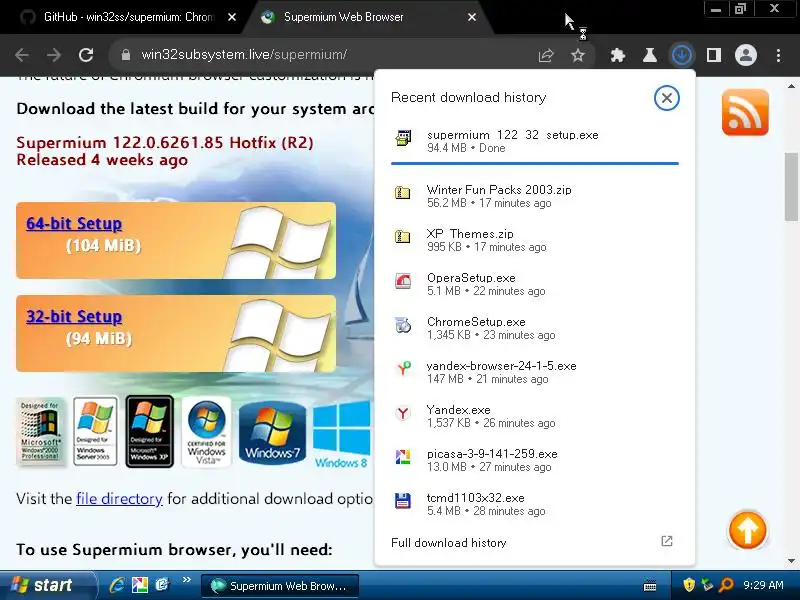Download the 32-bit Setup link
The height and width of the screenshot is (600, 800).
(74, 316)
